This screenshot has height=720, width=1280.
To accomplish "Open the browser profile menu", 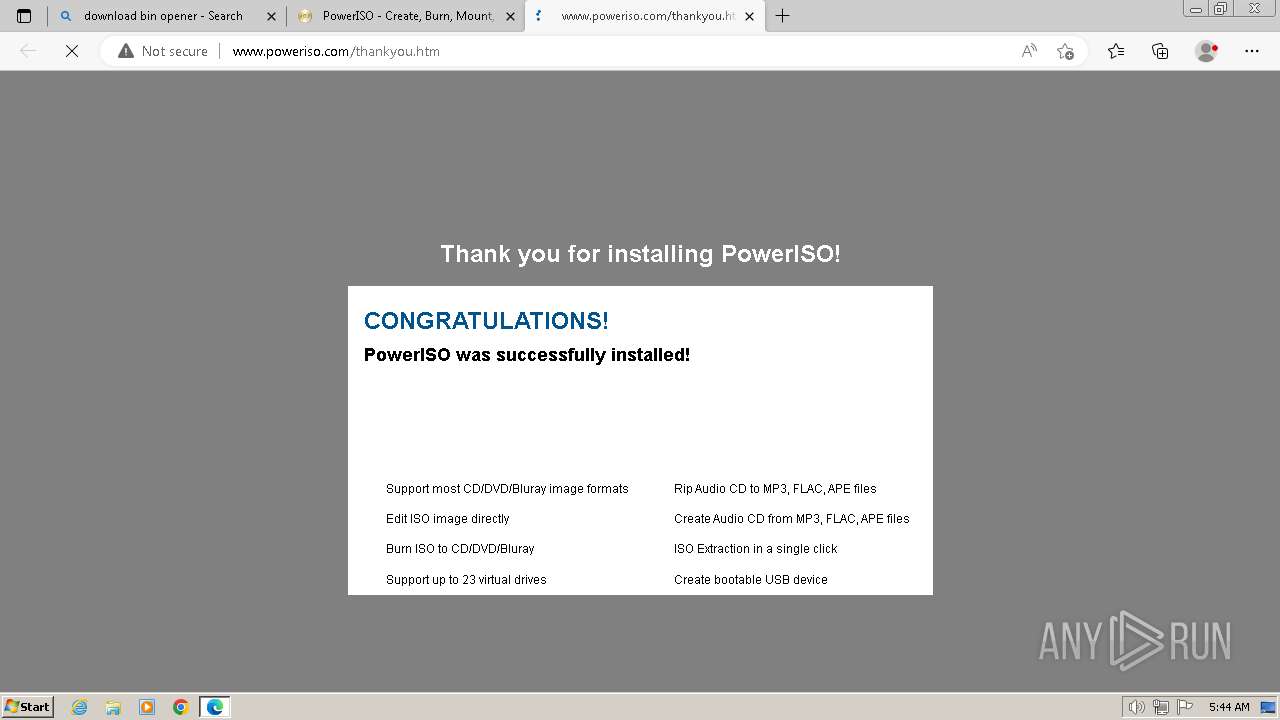I will [x=1206, y=51].
